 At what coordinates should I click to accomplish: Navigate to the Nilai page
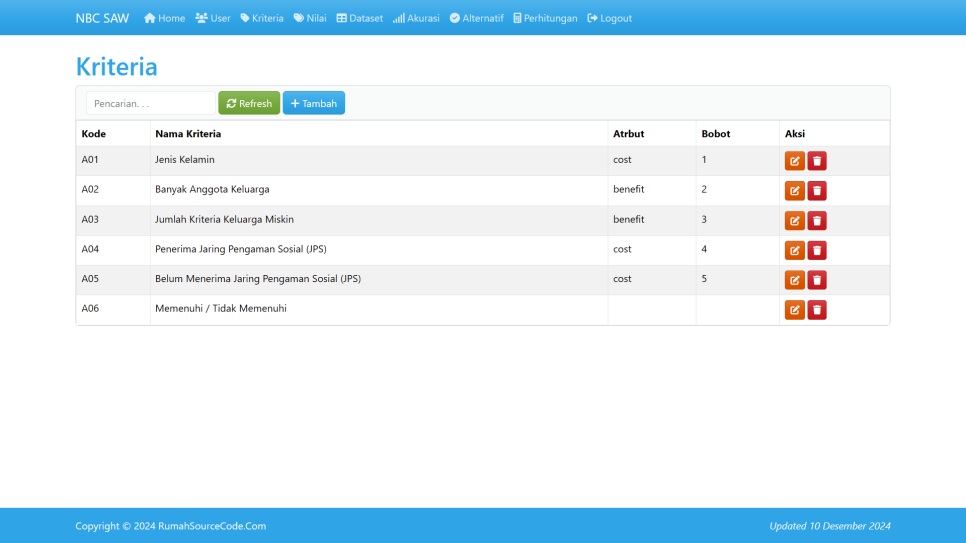tap(310, 18)
